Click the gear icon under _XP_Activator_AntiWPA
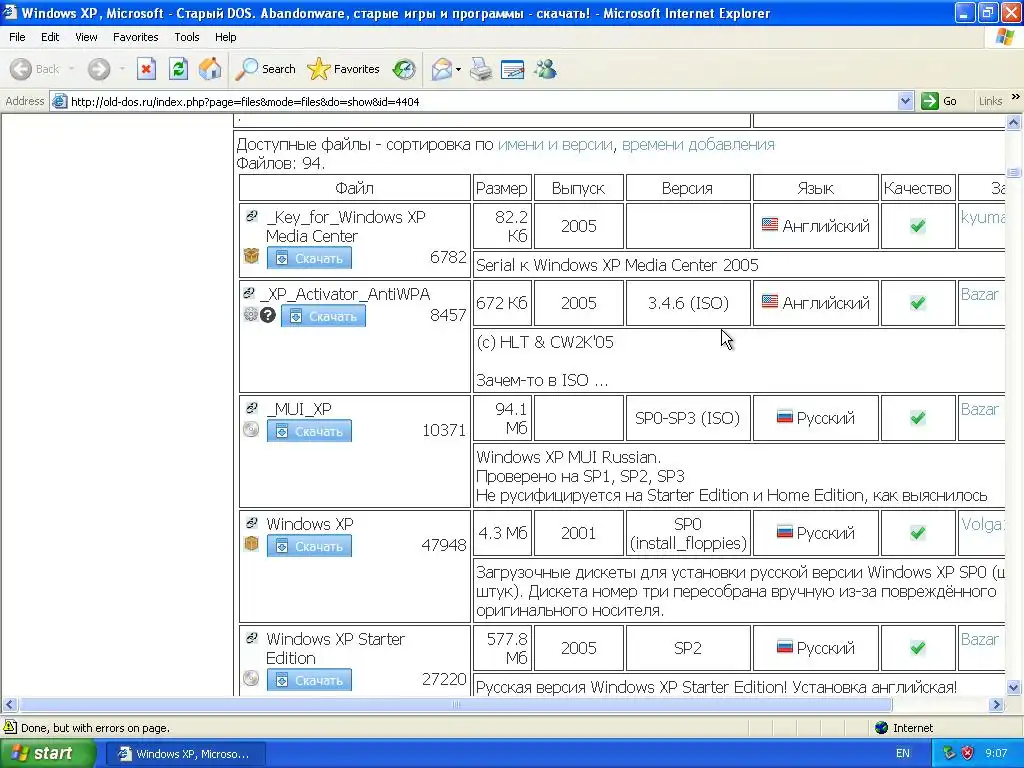This screenshot has width=1024, height=768. click(x=251, y=315)
